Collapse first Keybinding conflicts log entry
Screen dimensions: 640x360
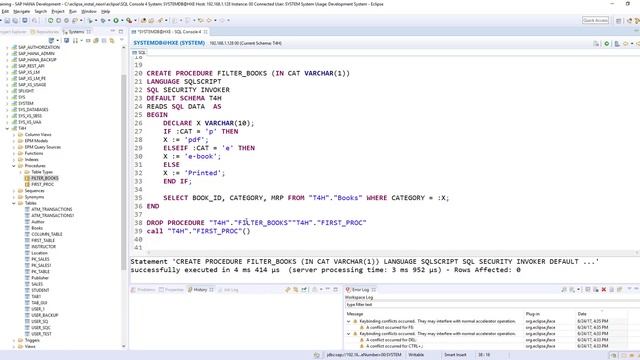tap(349, 321)
